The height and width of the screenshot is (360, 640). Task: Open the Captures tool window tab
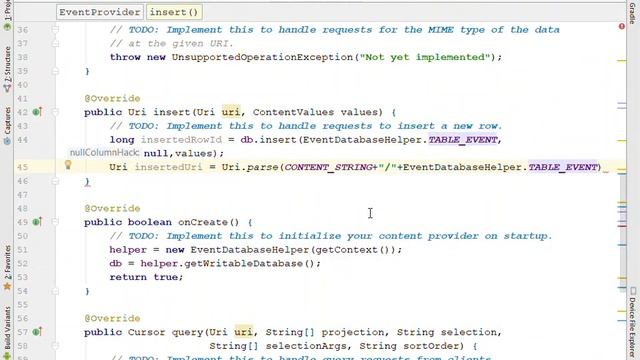click(7, 126)
